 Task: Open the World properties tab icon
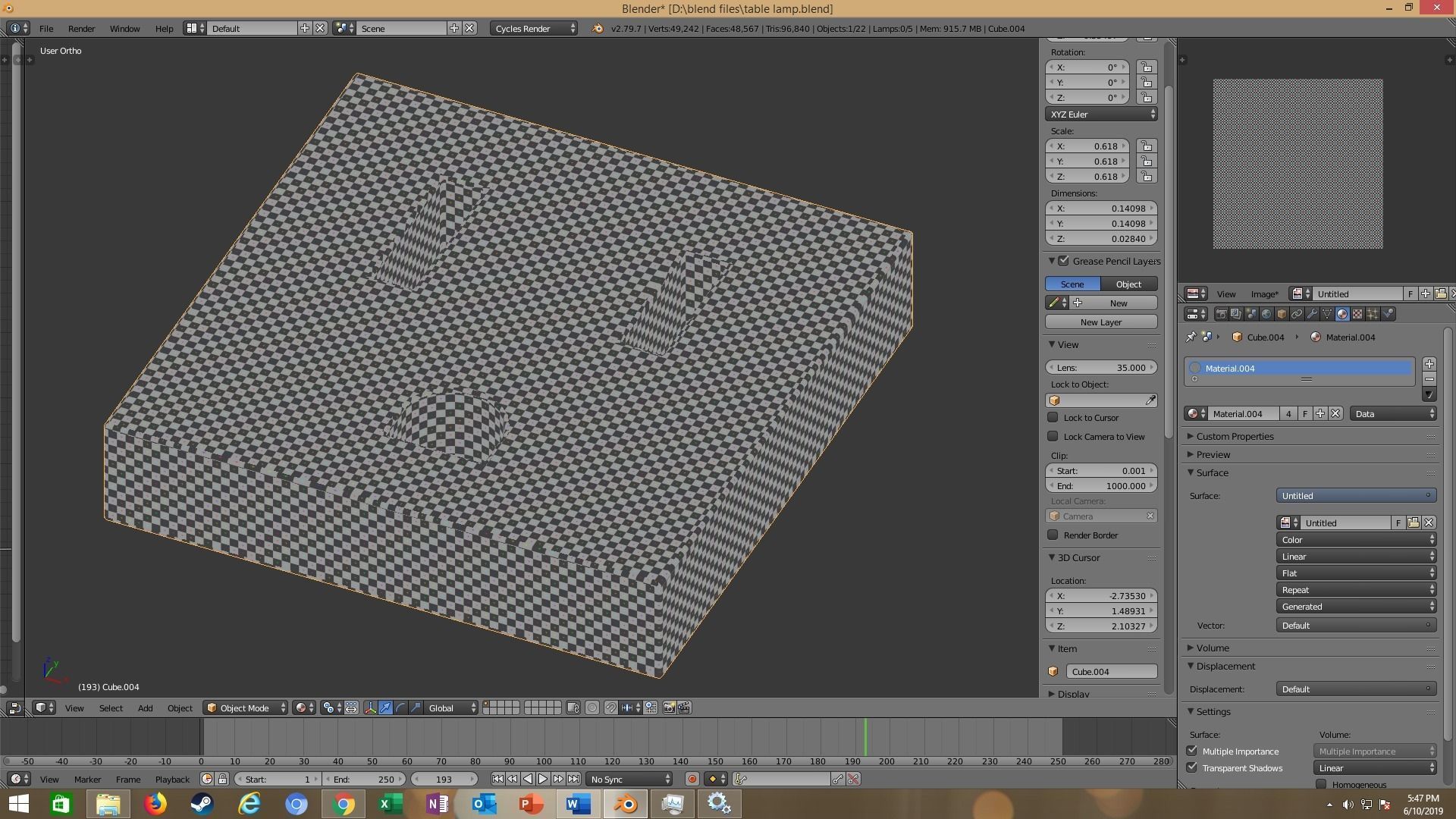tap(1266, 314)
